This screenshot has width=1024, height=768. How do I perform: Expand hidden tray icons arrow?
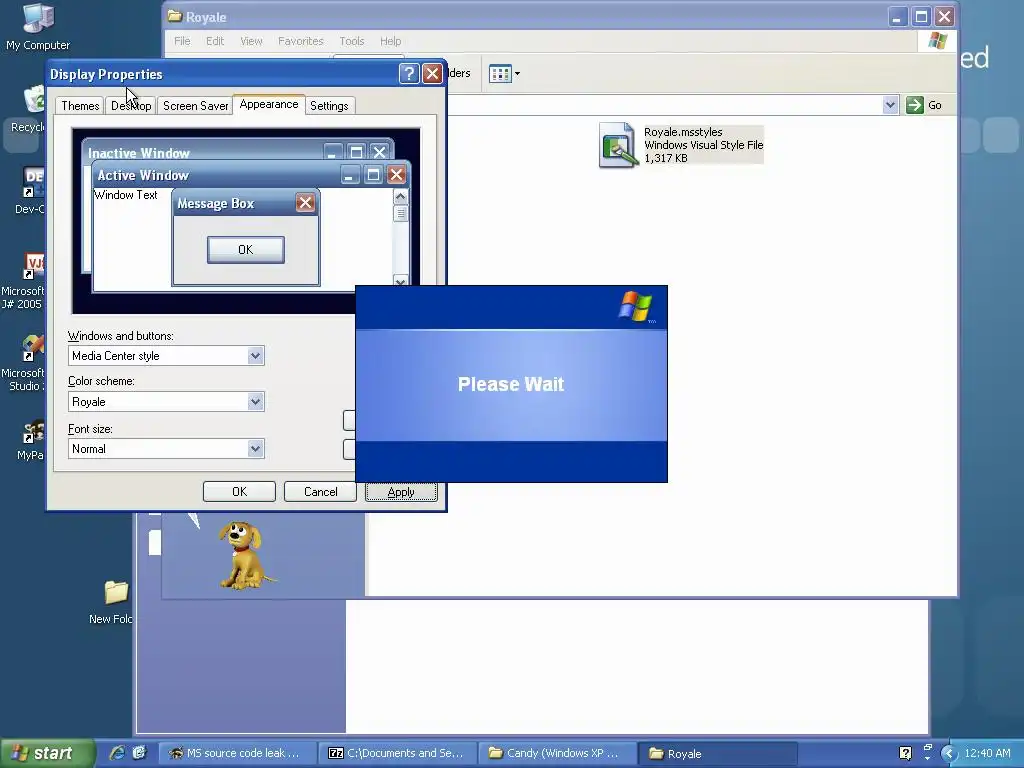(x=949, y=754)
